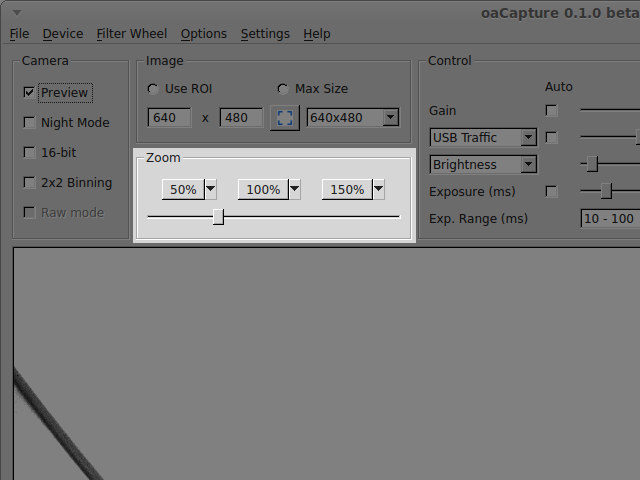Viewport: 640px width, 480px height.
Task: Enable 2x2 Binning checkbox
Action: tap(29, 182)
